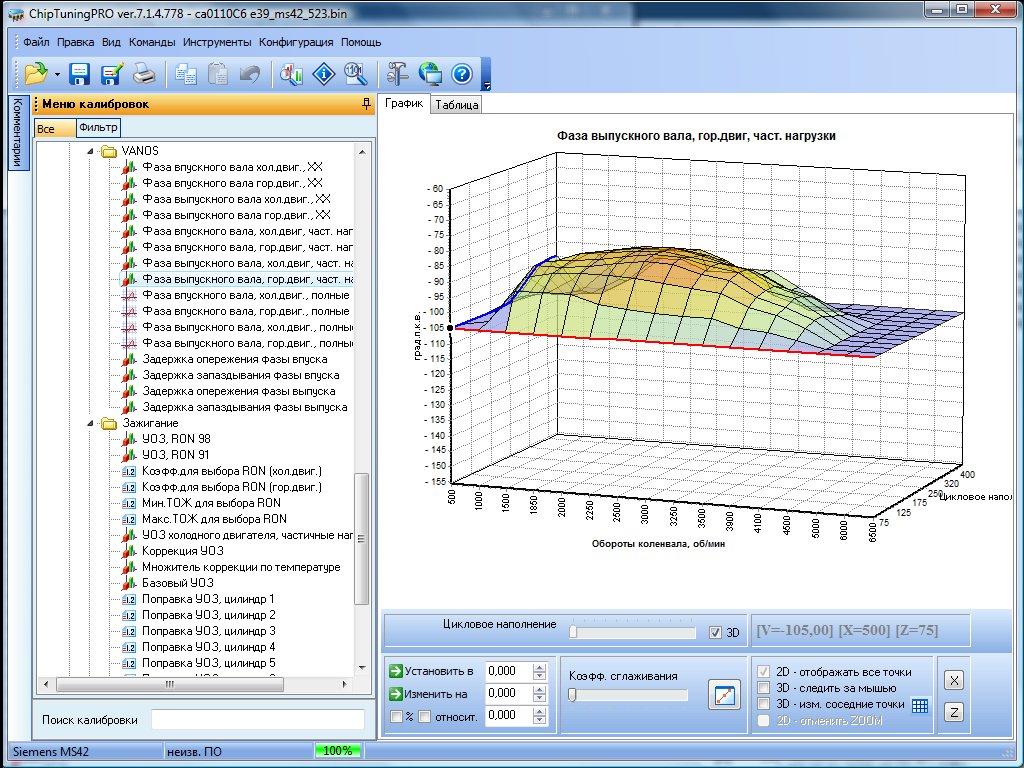Screen dimensions: 1024x768
Task: Toggle the 3D view checkbox
Action: click(x=714, y=632)
